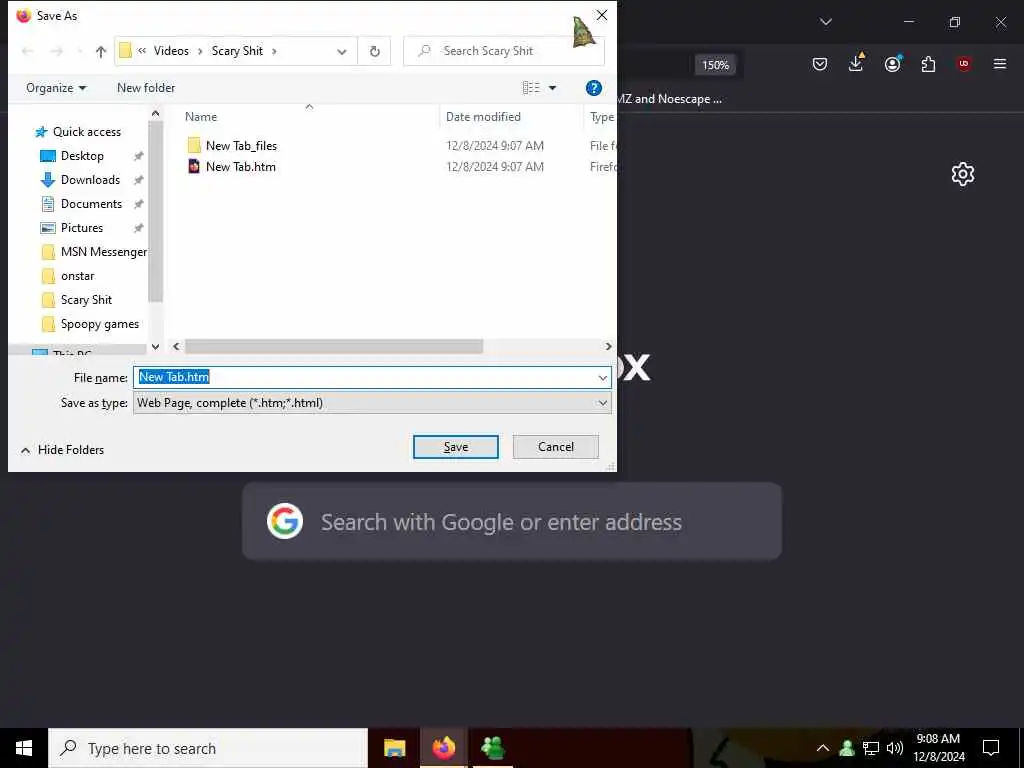
Task: Select the New Tab.htm file
Action: 241,167
